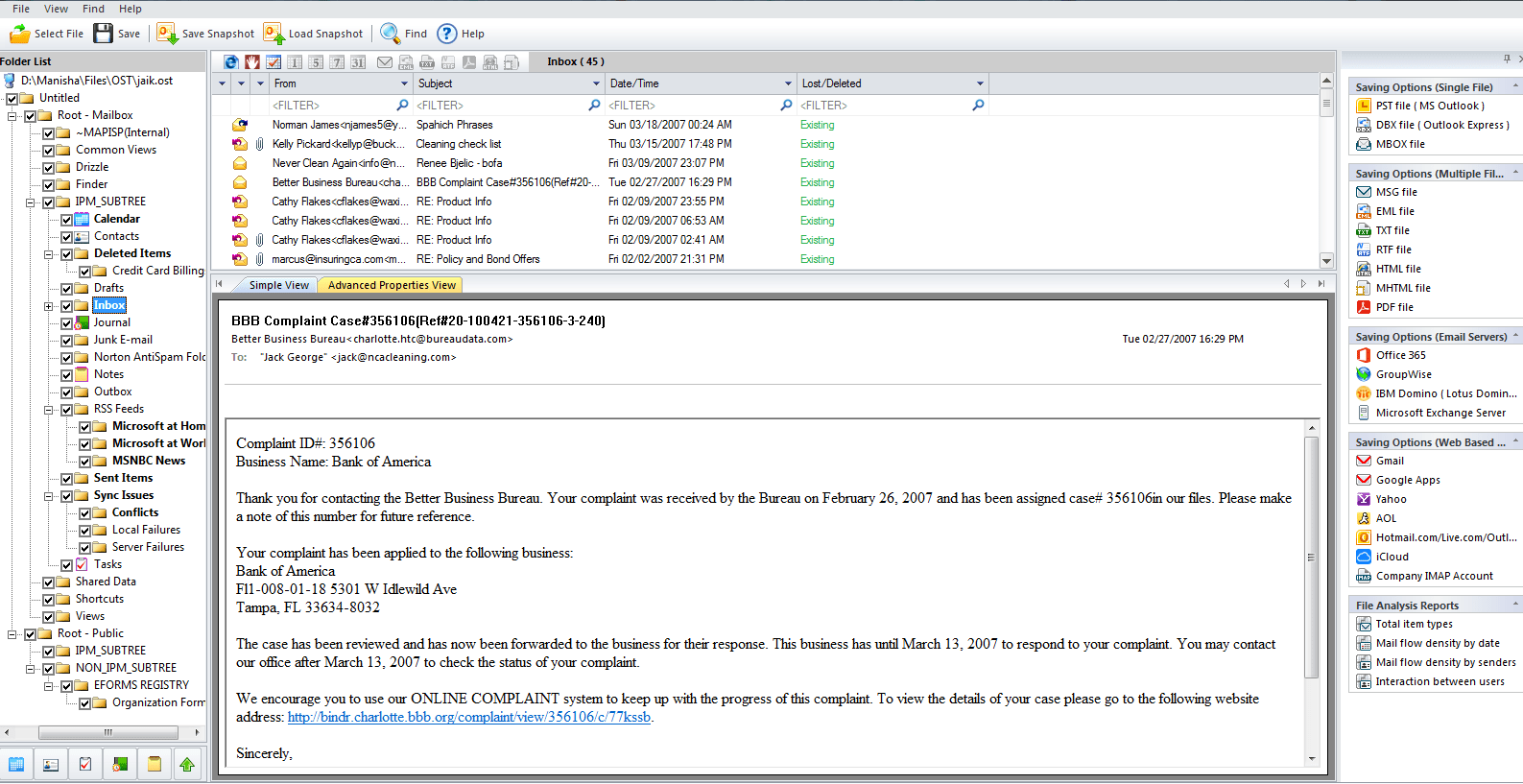Viewport: 1523px width, 784px height.
Task: Open the File menu
Action: [21, 9]
